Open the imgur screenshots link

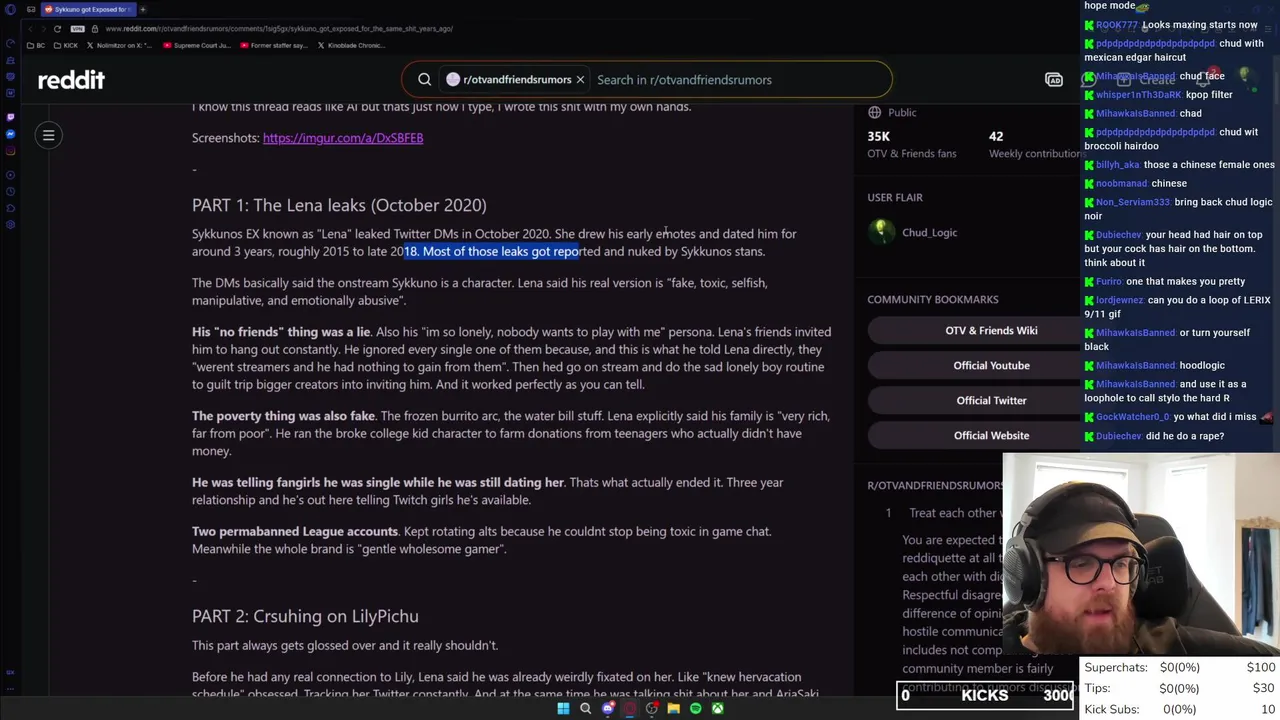point(343,138)
